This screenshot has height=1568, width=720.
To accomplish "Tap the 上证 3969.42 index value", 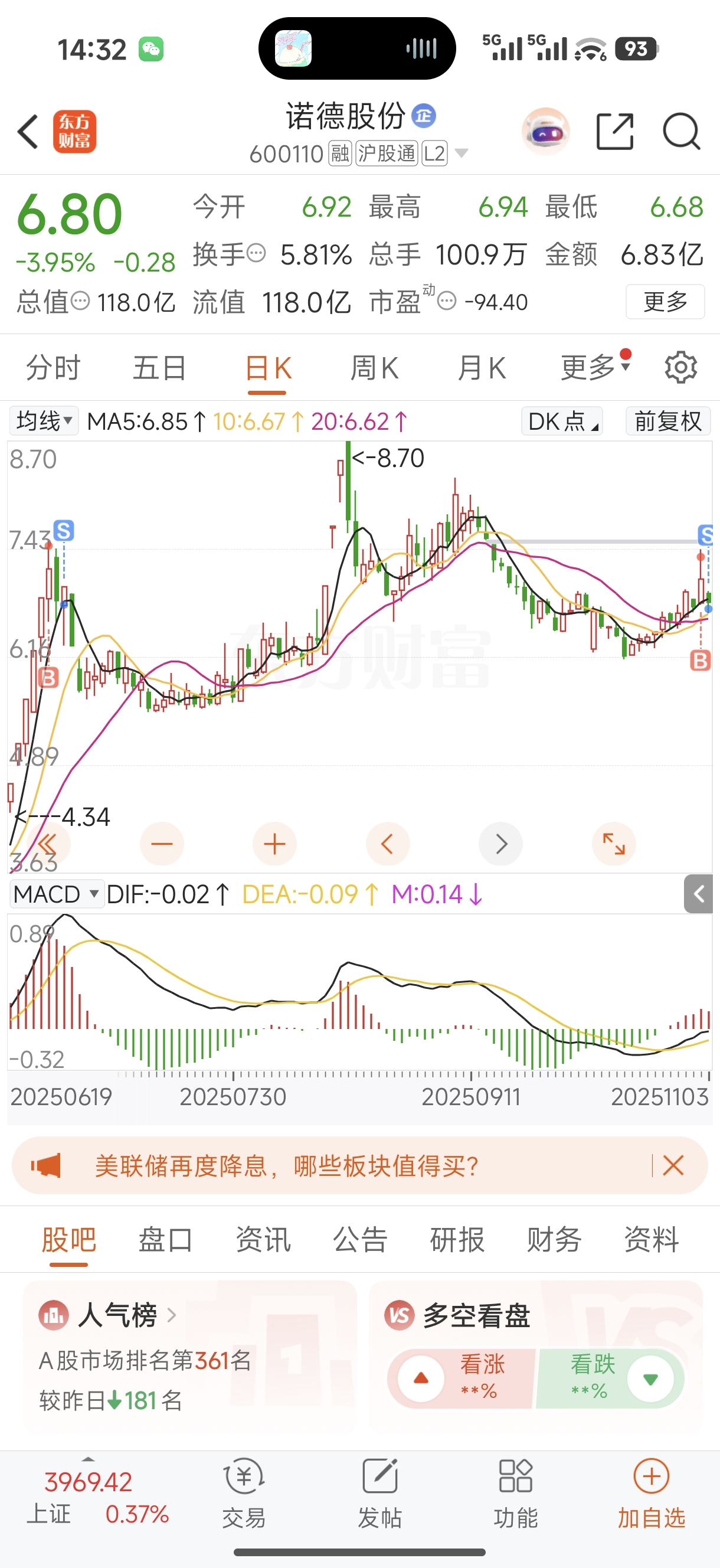I will 89,1482.
